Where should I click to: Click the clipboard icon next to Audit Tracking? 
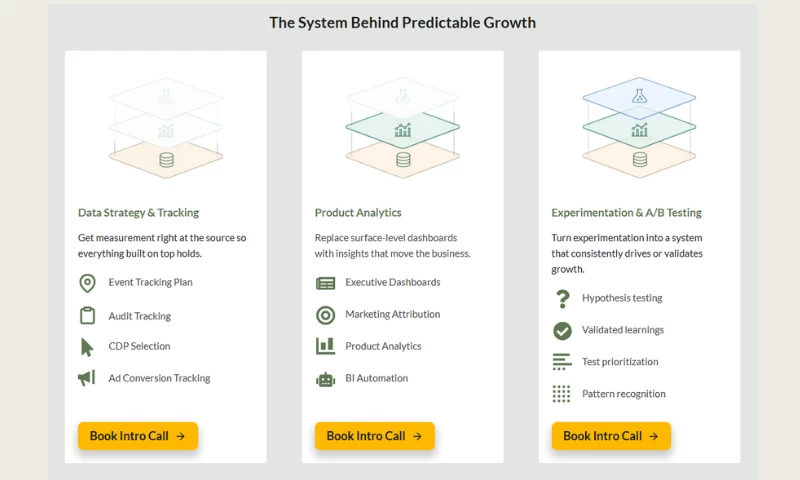[x=87, y=315]
